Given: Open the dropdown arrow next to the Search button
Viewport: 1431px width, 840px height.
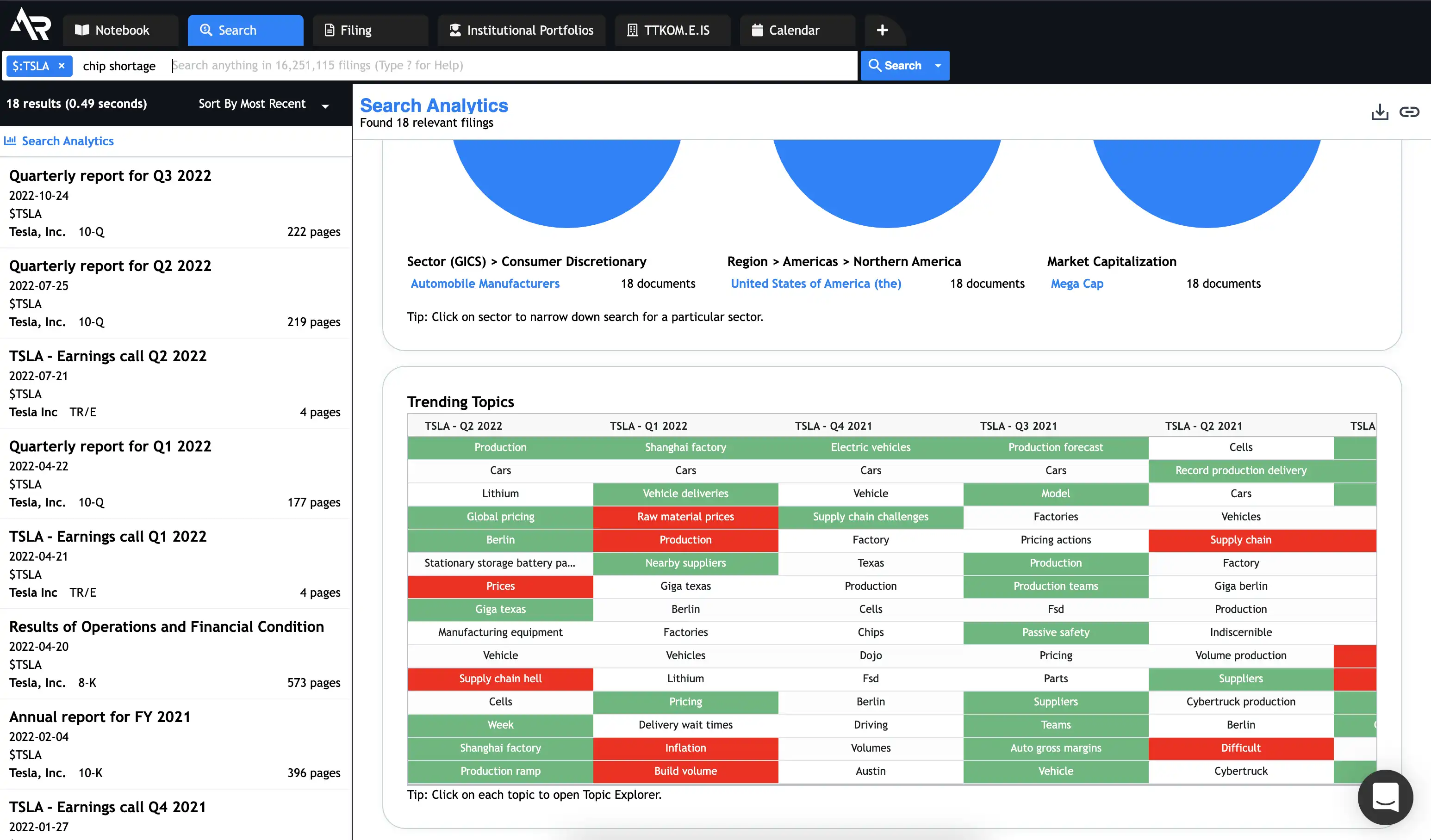Looking at the screenshot, I should (937, 65).
